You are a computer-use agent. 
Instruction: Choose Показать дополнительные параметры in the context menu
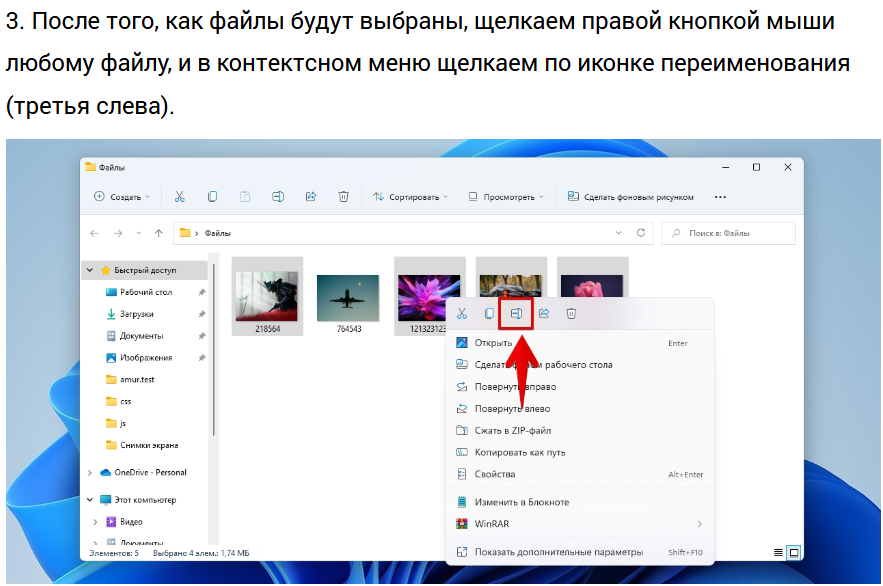coord(580,552)
